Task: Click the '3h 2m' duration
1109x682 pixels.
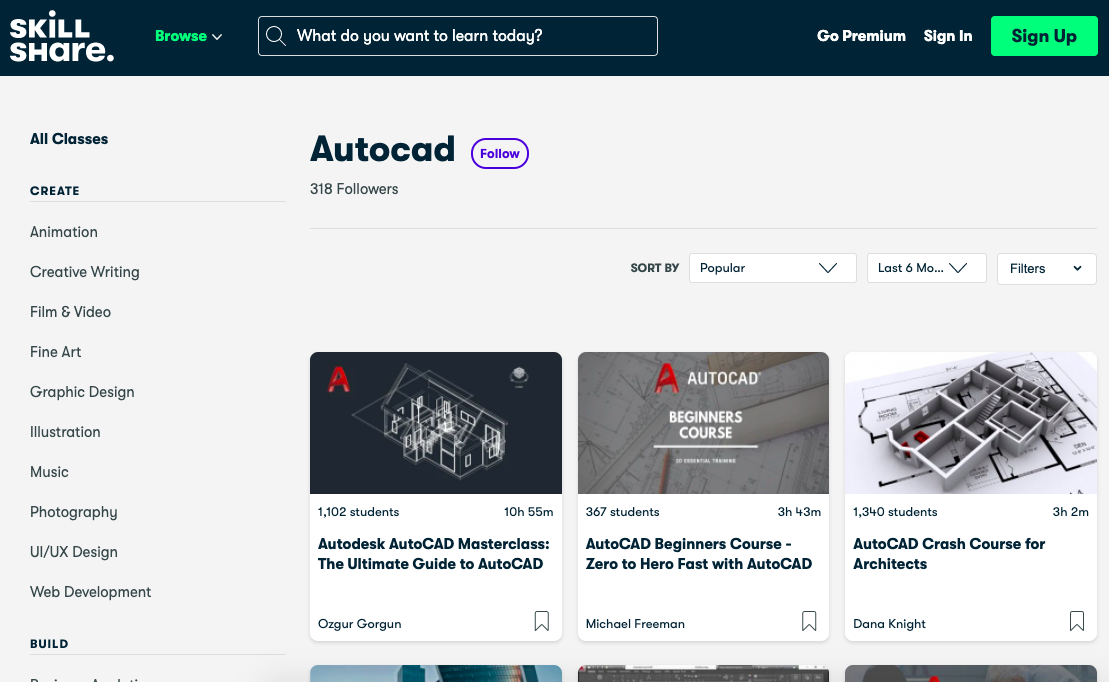Action: pyautogui.click(x=1070, y=512)
